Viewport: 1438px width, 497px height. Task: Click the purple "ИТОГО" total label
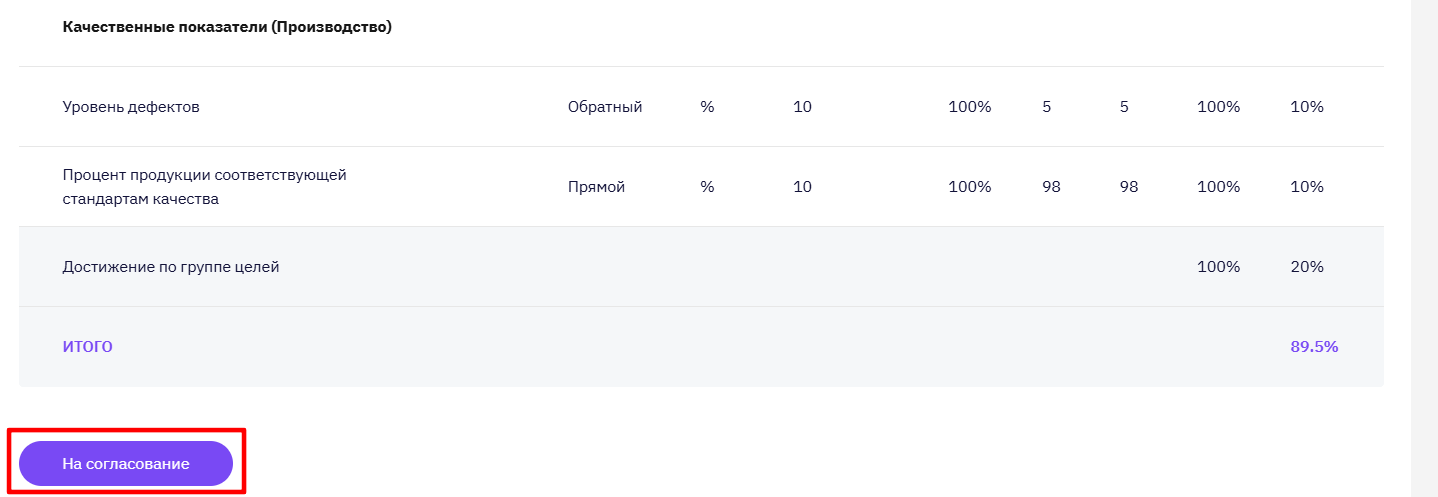point(87,347)
